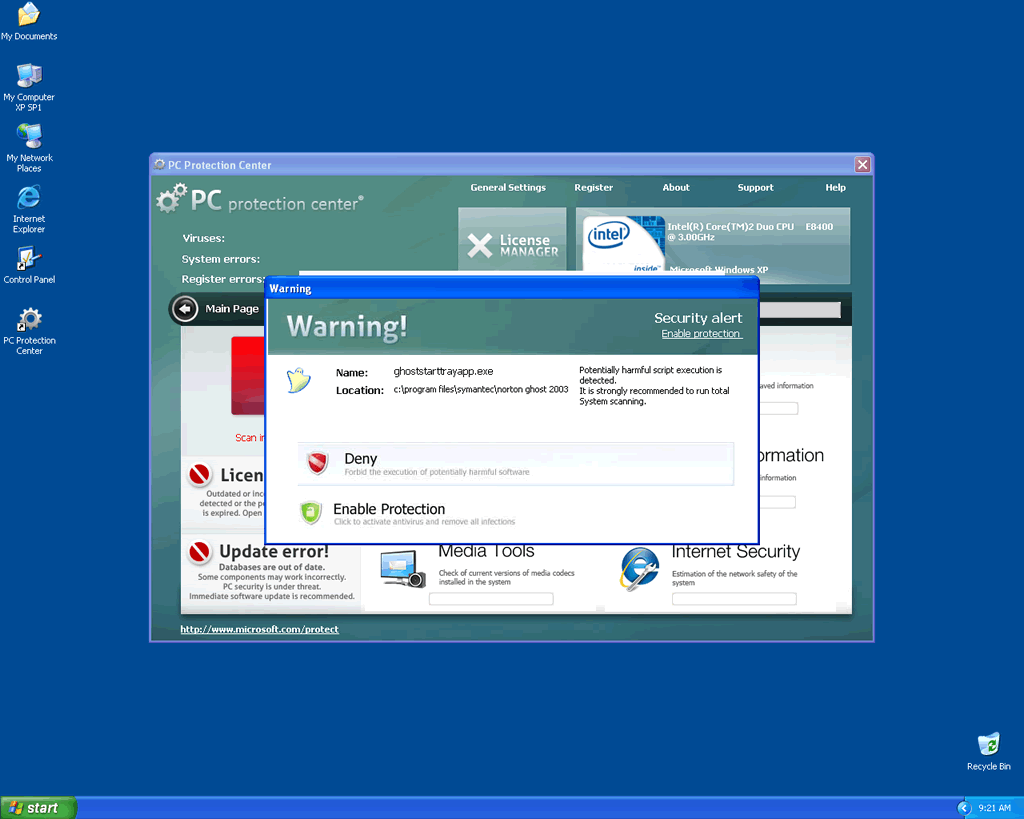Open the General Settings menu
The width and height of the screenshot is (1024, 819).
coord(508,188)
